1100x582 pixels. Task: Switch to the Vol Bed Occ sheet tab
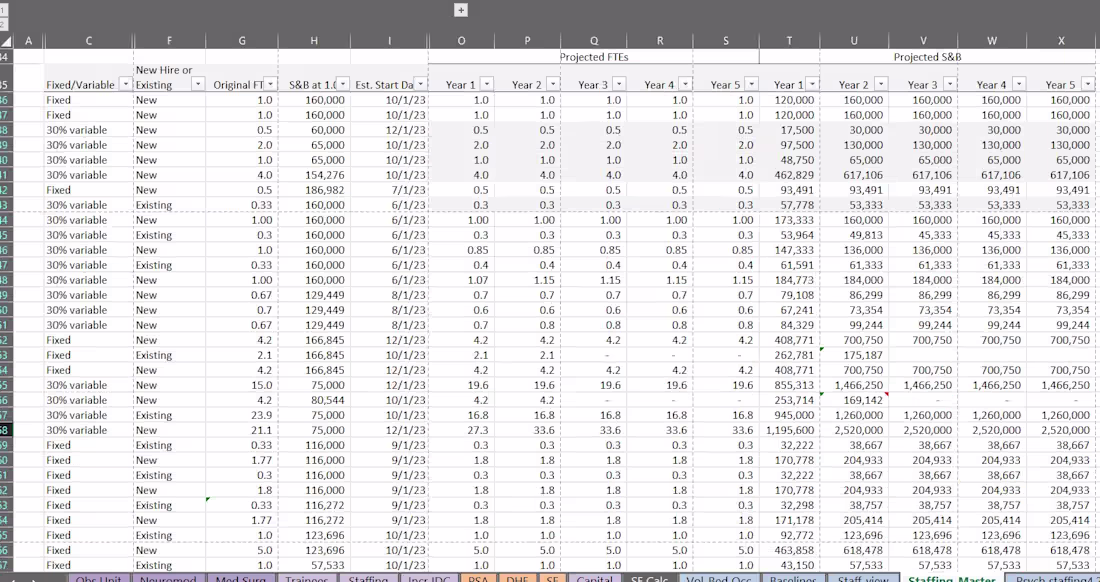(x=719, y=578)
